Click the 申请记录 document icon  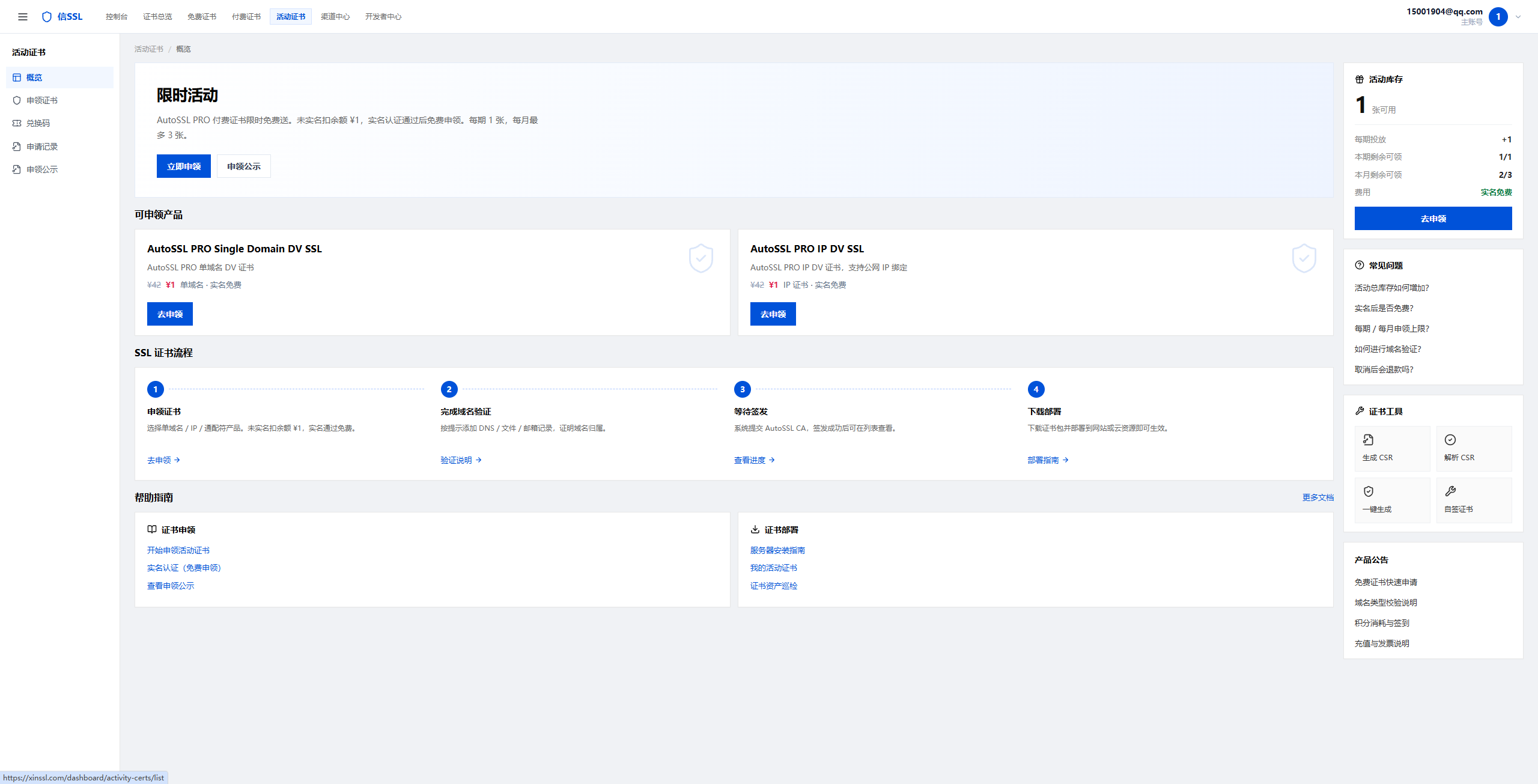pos(17,147)
